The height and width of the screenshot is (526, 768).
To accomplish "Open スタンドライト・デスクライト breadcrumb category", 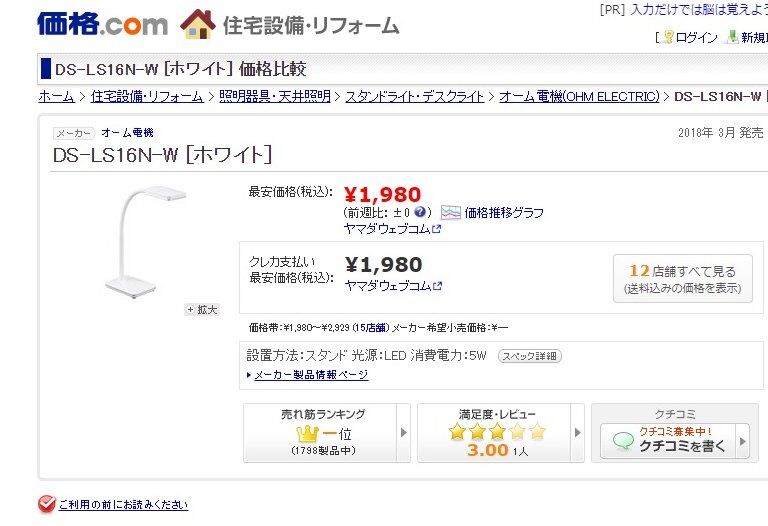I will point(415,97).
